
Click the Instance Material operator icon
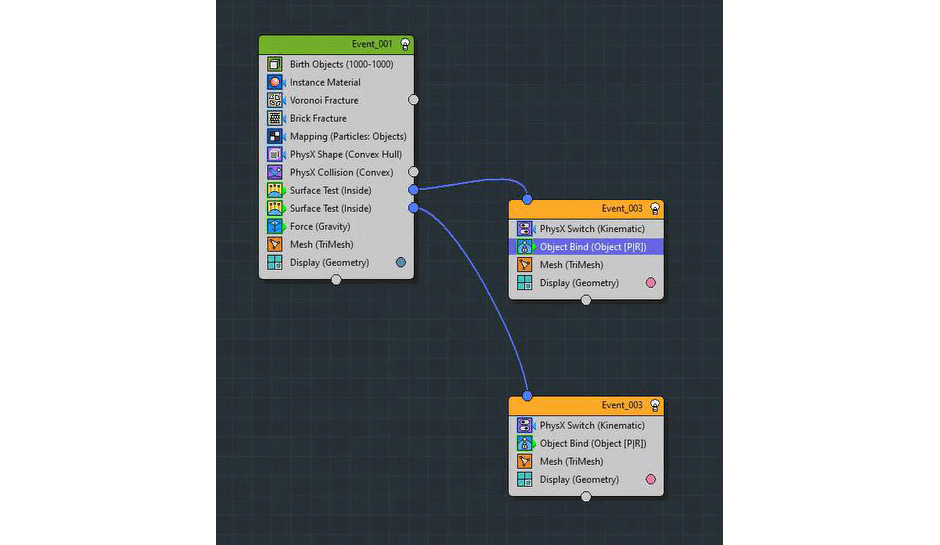(275, 82)
